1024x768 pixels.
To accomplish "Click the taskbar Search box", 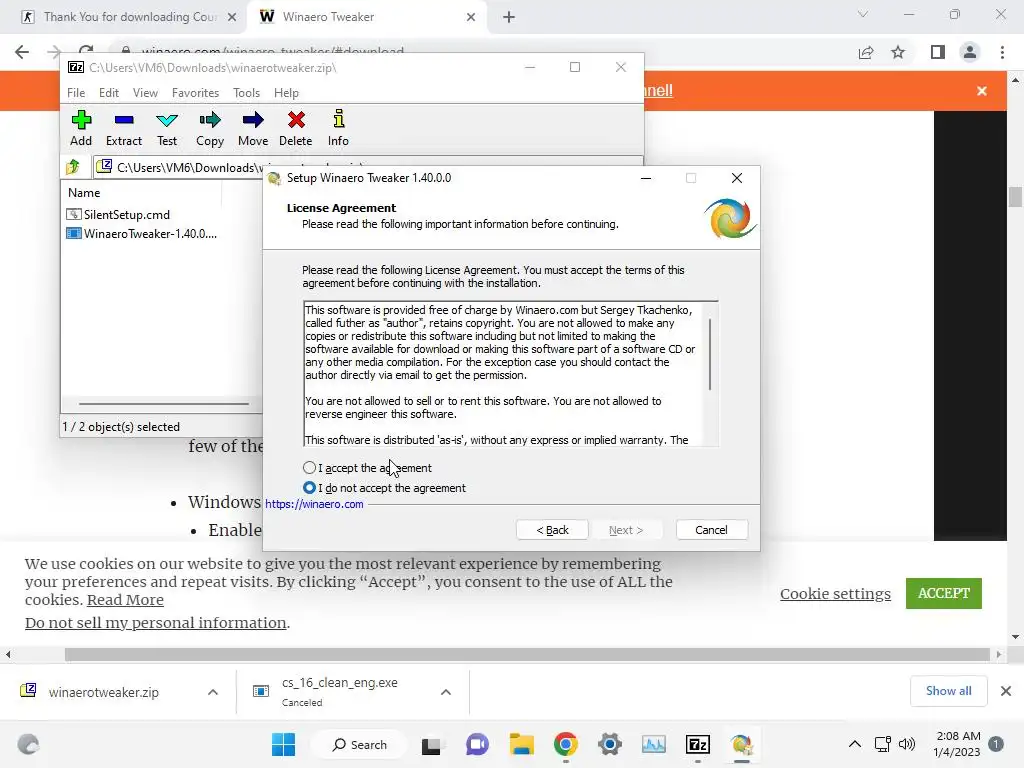I will tap(359, 744).
